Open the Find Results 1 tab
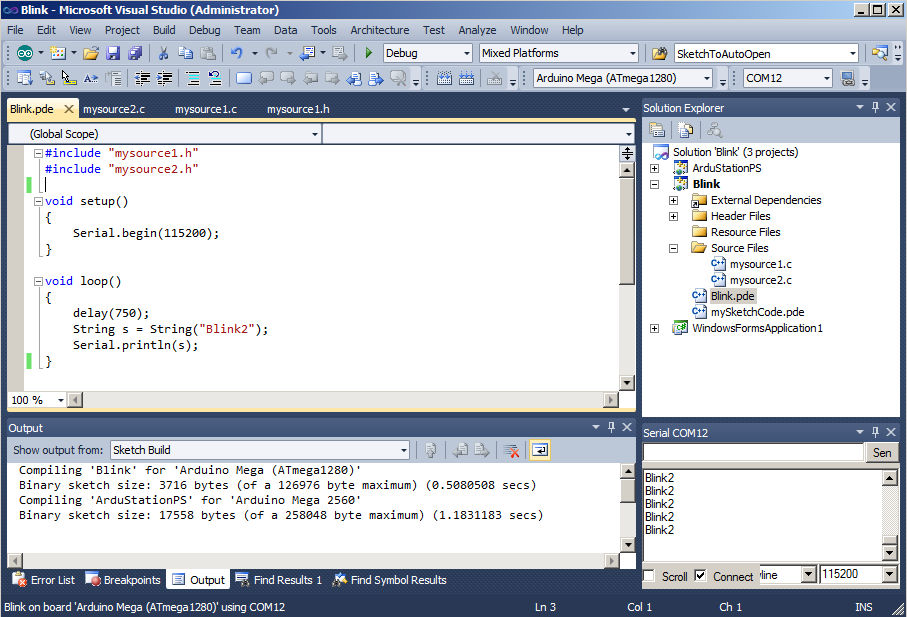907x617 pixels. coord(278,579)
